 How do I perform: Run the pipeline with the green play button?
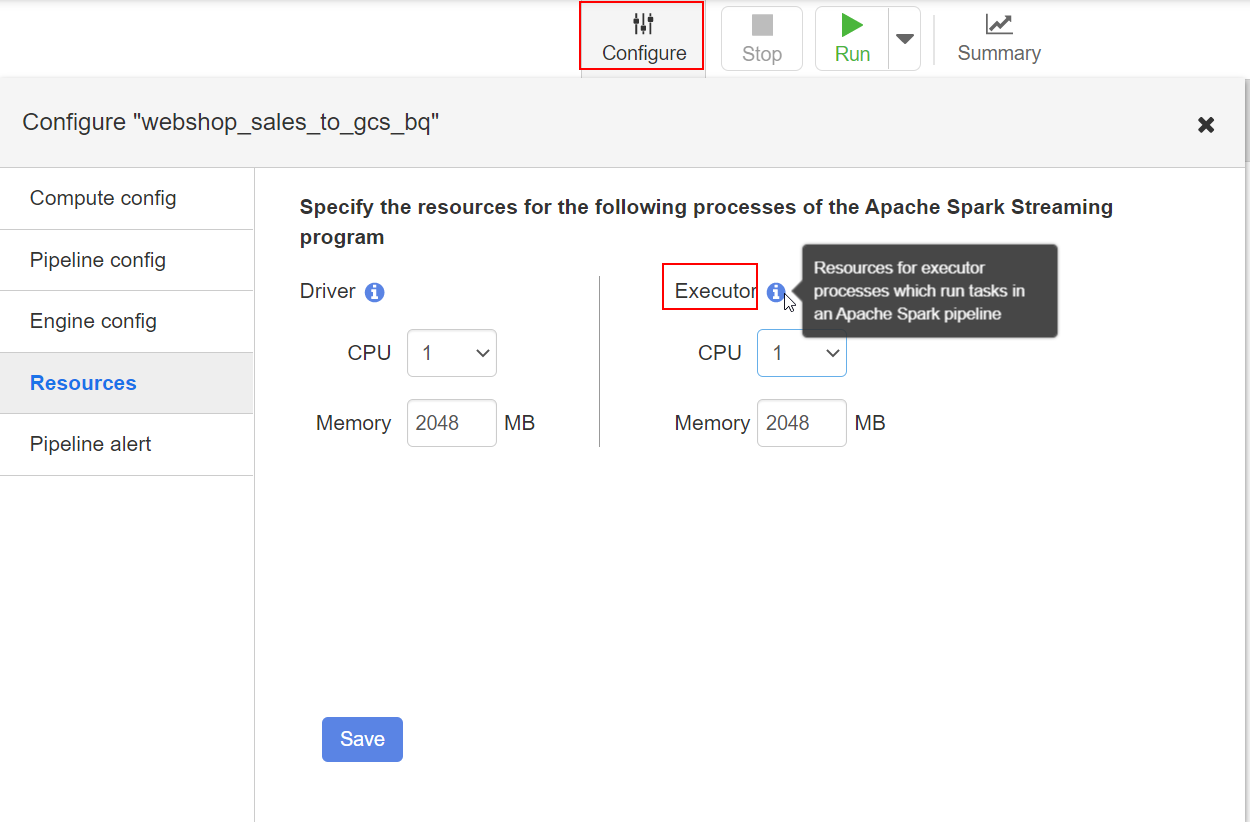coord(852,39)
